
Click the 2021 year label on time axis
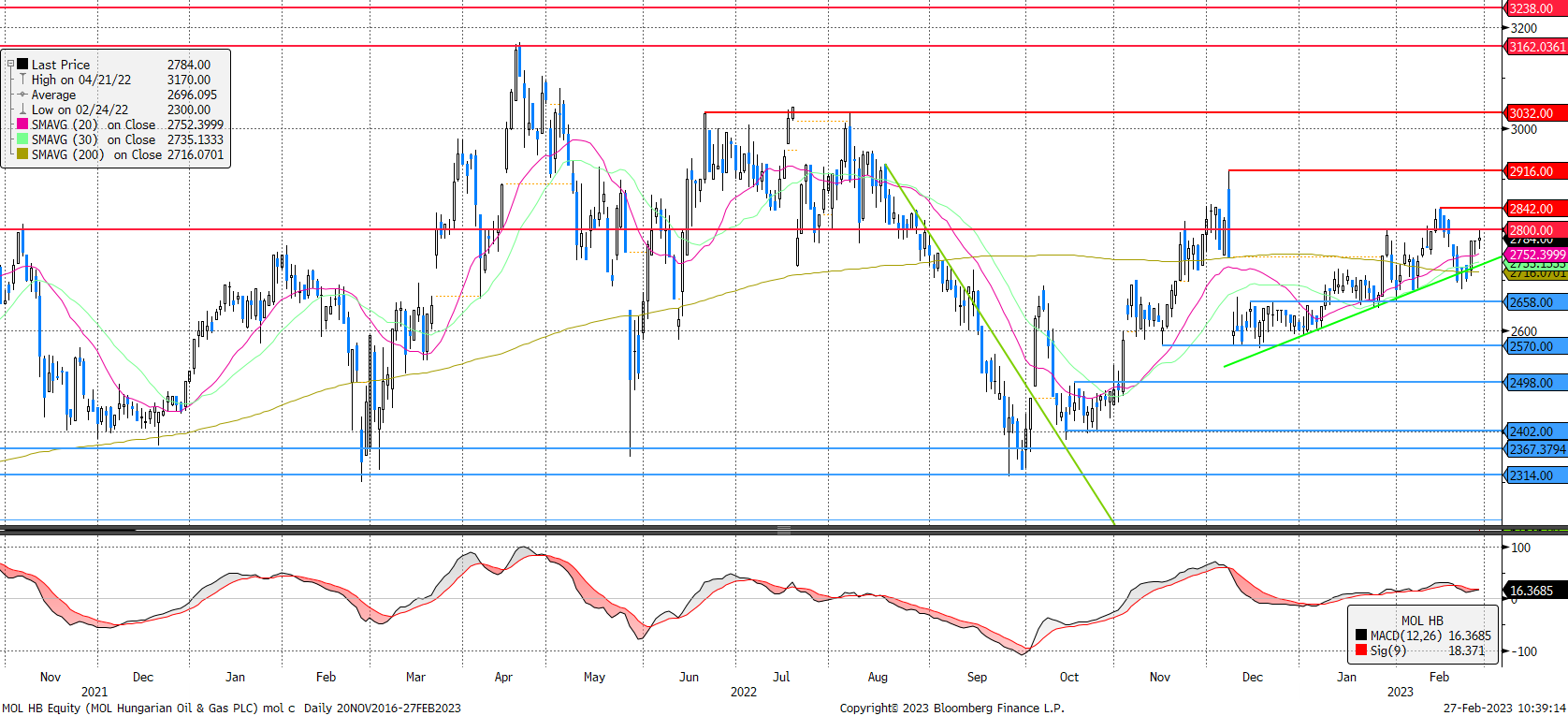pyautogui.click(x=94, y=692)
